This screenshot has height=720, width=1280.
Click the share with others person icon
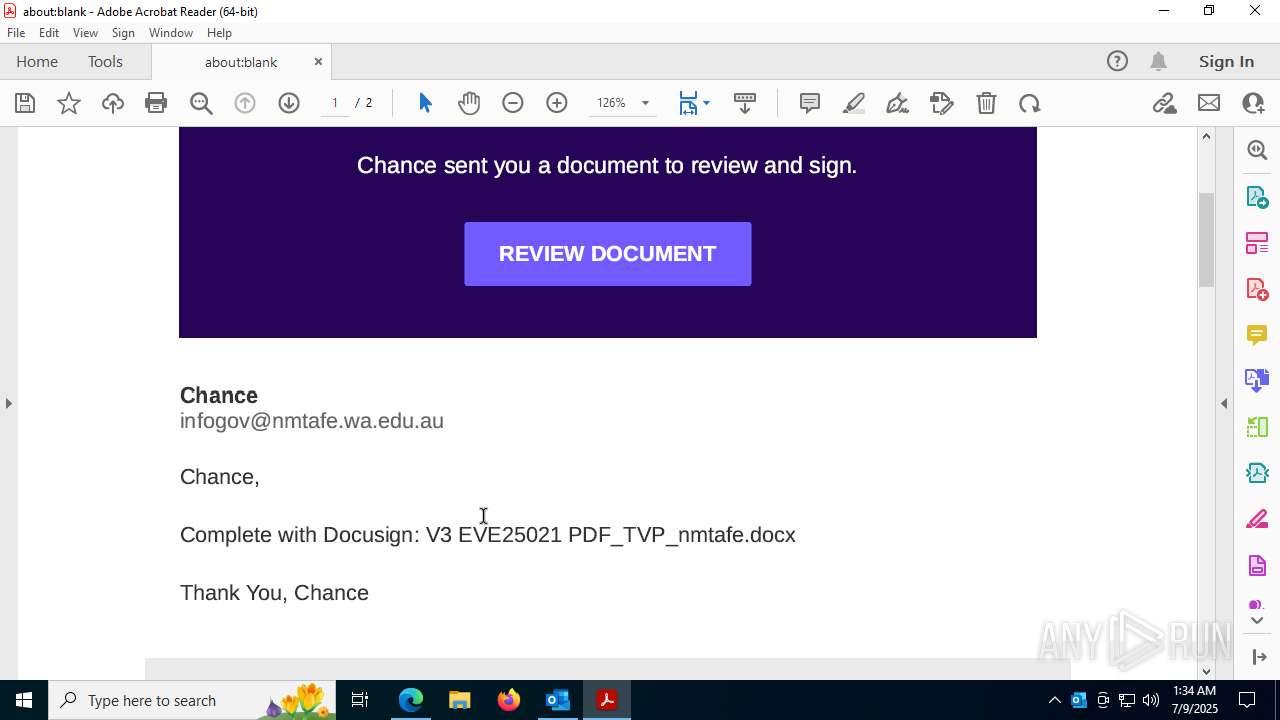click(1253, 103)
